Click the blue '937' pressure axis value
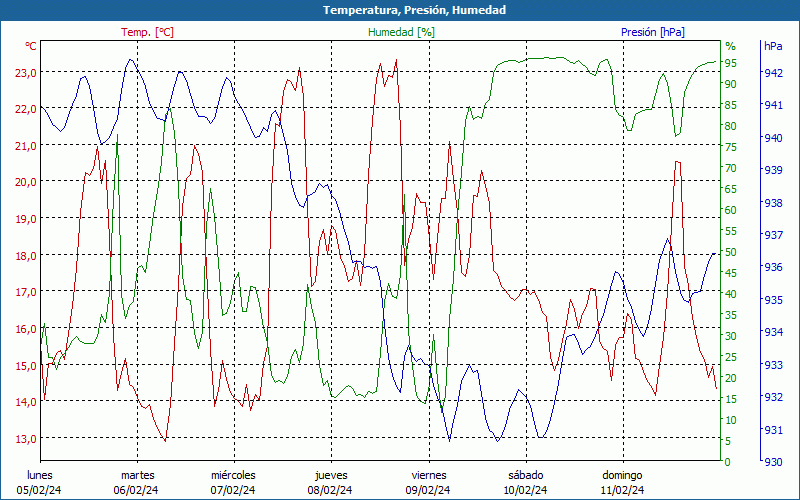Image resolution: width=800 pixels, height=500 pixels. click(x=773, y=235)
